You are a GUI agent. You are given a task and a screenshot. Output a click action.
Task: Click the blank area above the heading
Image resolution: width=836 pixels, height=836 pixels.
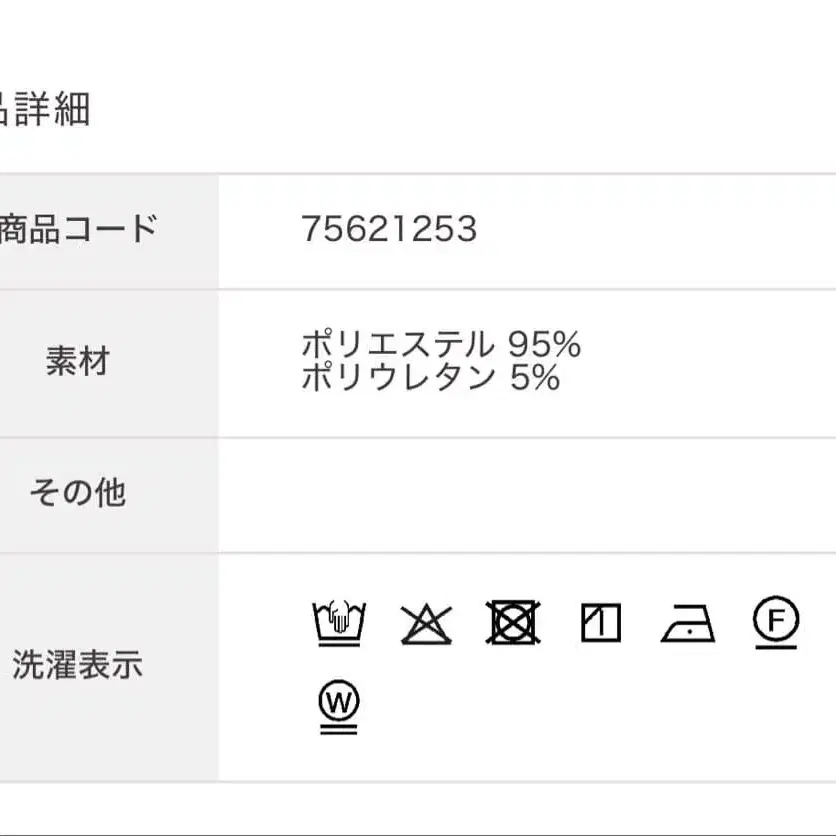coord(418,40)
